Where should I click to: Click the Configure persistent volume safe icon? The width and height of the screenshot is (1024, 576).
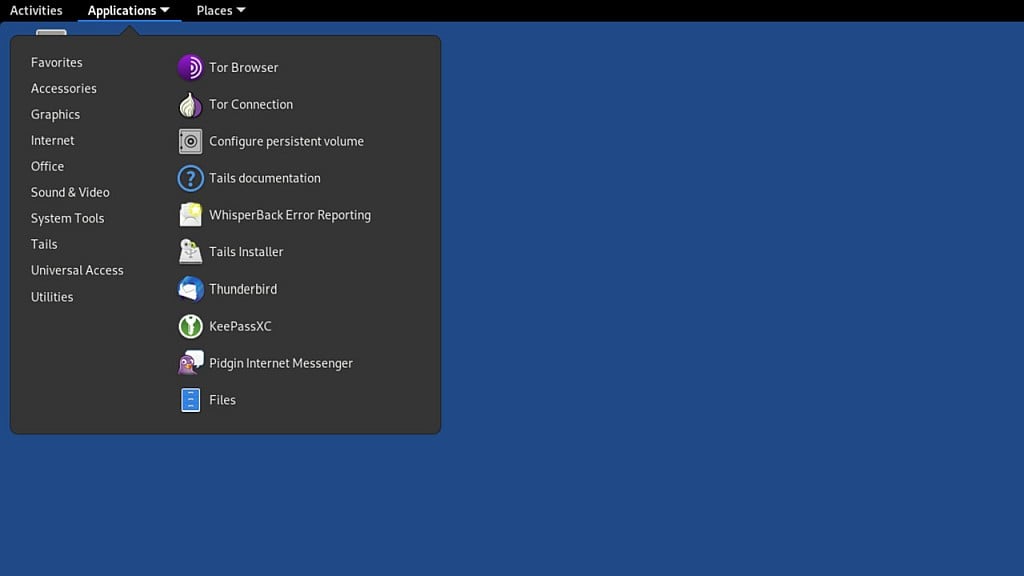(190, 141)
